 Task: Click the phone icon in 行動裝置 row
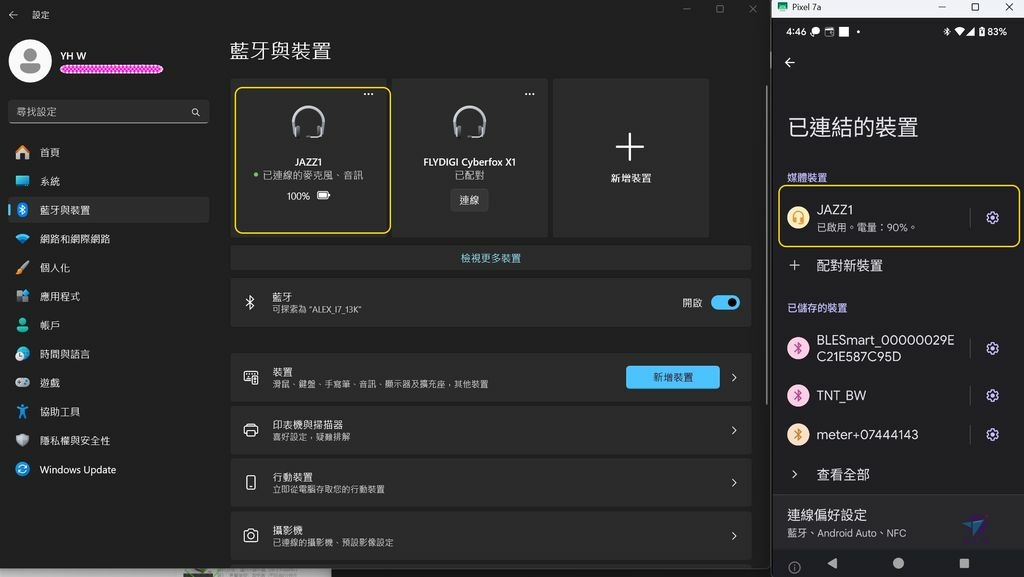click(x=251, y=482)
